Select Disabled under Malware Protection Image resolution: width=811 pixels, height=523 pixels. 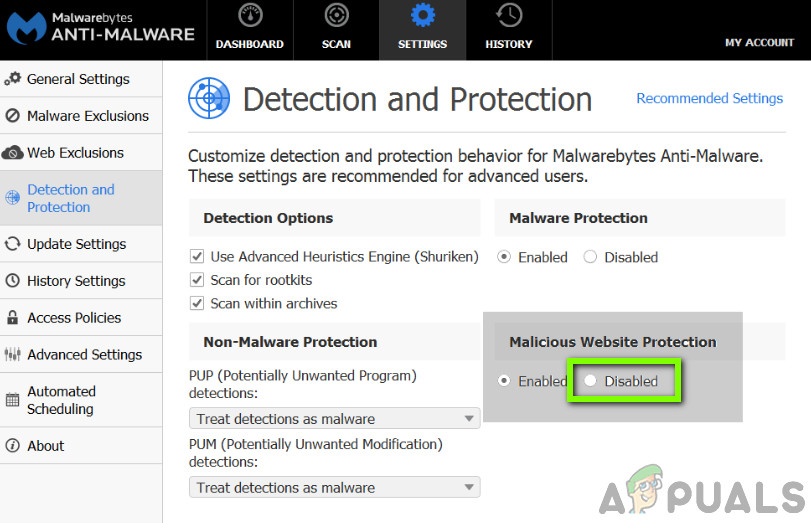[x=590, y=257]
